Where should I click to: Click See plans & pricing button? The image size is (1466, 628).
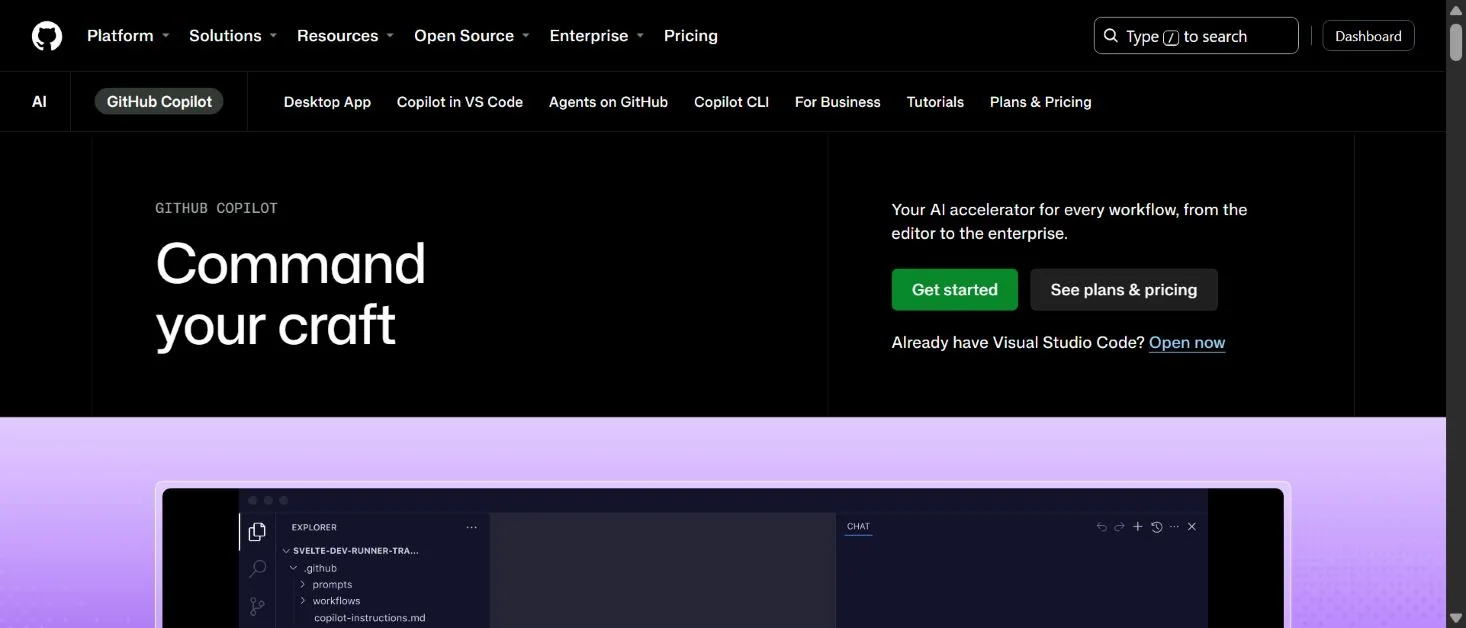pyautogui.click(x=1124, y=290)
